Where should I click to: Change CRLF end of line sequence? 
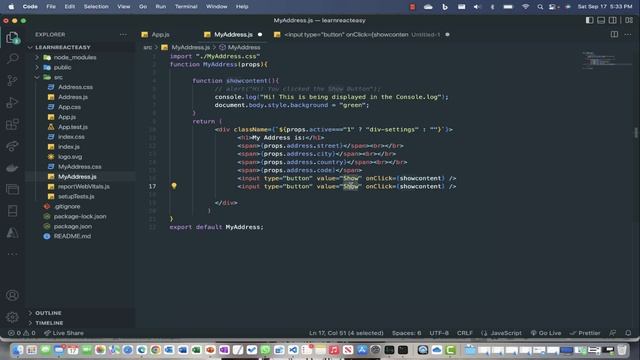coord(464,333)
